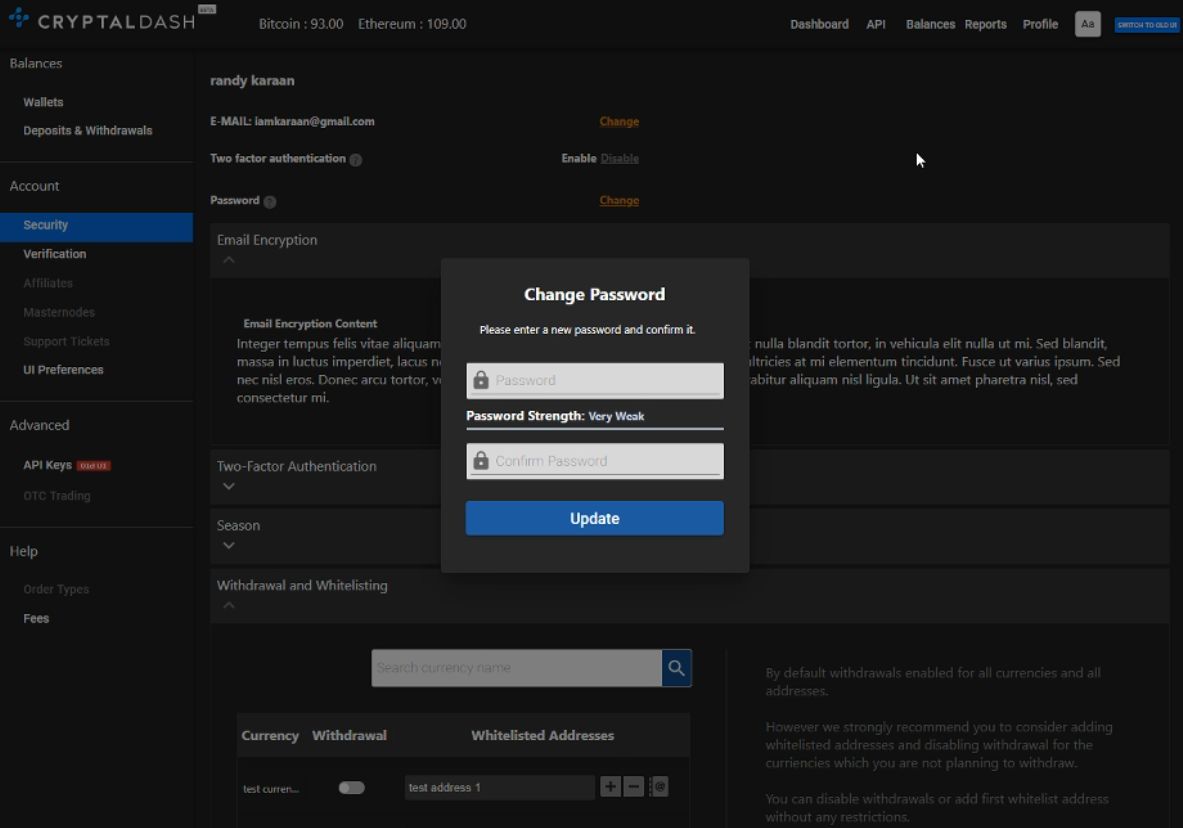Go to Reports in top navigation
The width and height of the screenshot is (1183, 828).
[985, 24]
